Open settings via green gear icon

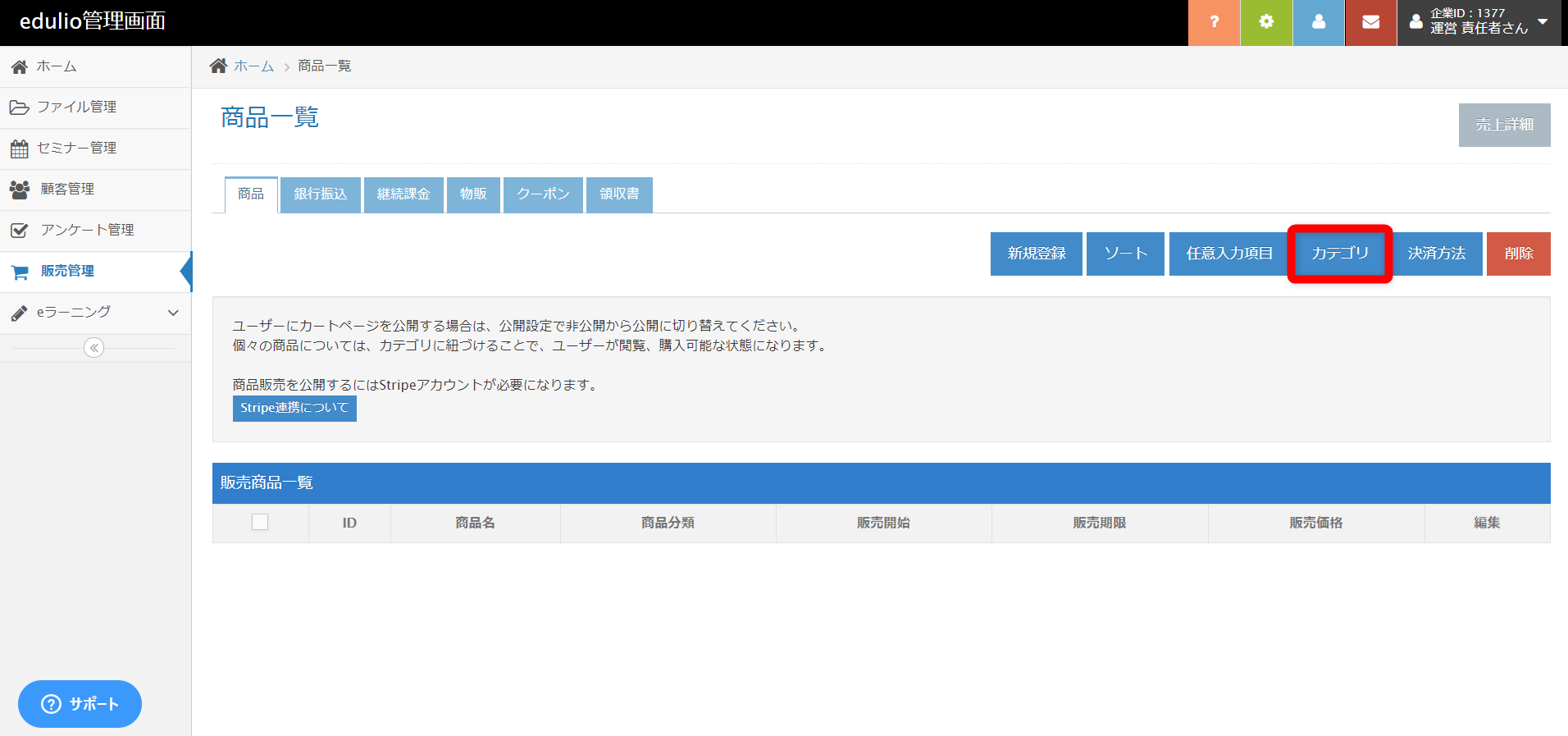pyautogui.click(x=1266, y=22)
